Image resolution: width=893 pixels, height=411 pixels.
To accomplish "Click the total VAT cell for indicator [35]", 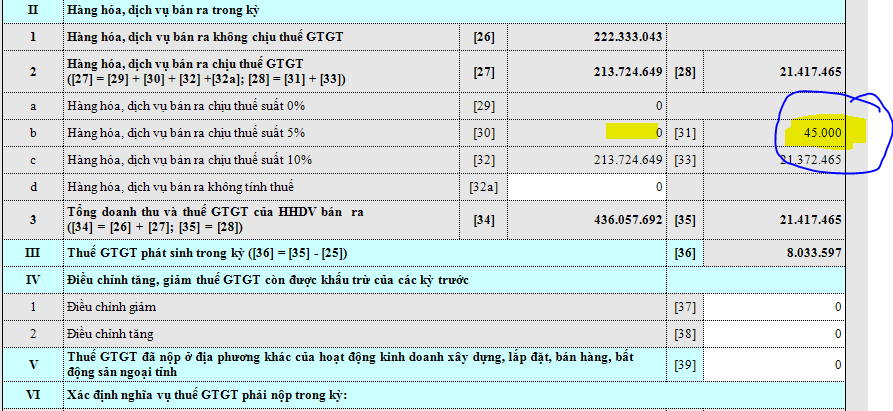I will (x=775, y=220).
